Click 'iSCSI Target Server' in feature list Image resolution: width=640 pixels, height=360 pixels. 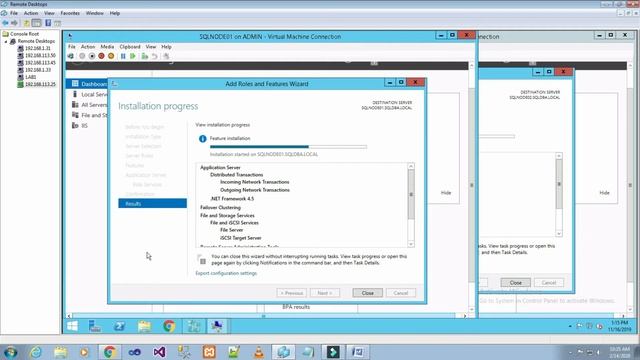(241, 238)
